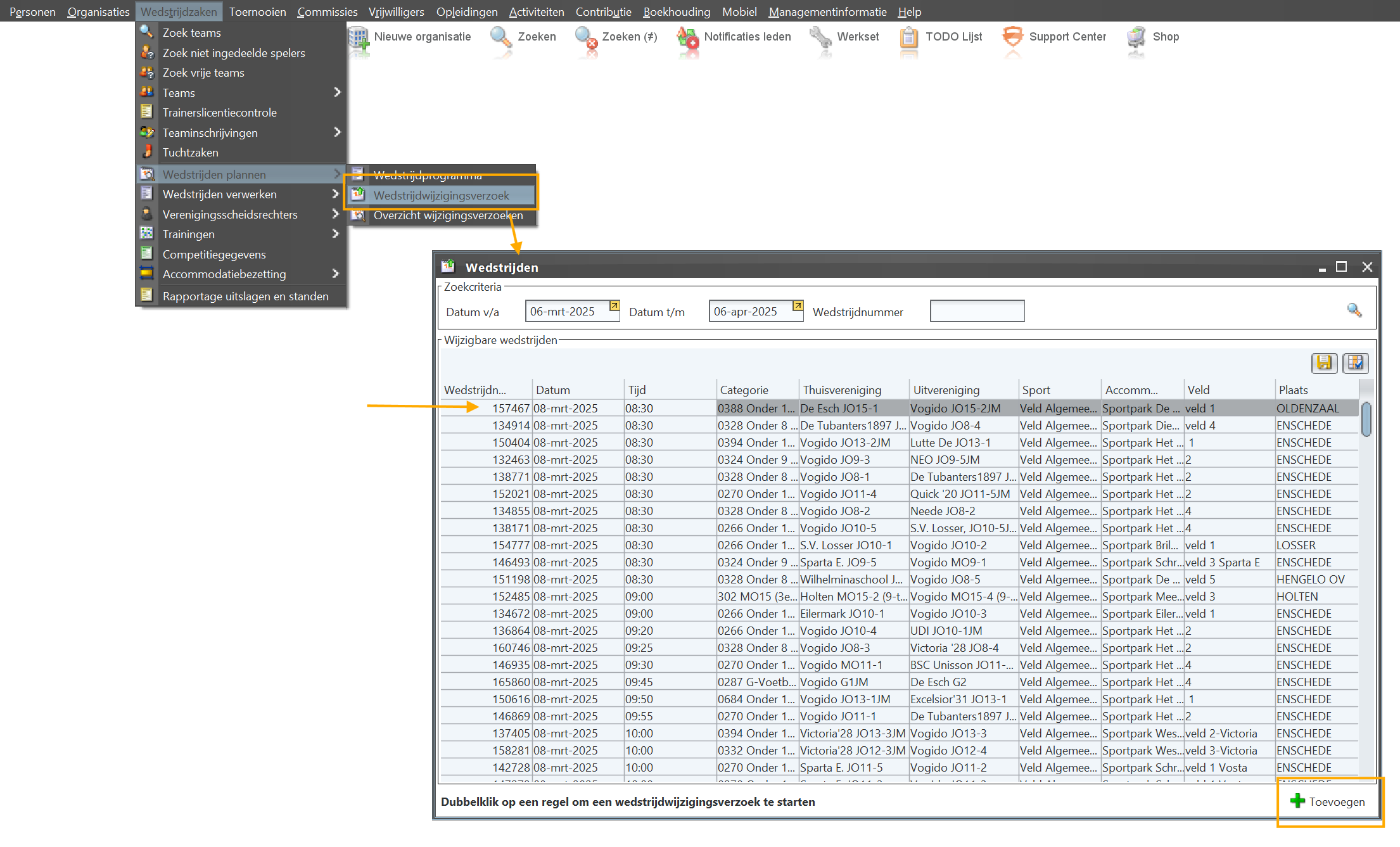Click the Notificaties leden icon
This screenshot has width=1400, height=847.
687,37
